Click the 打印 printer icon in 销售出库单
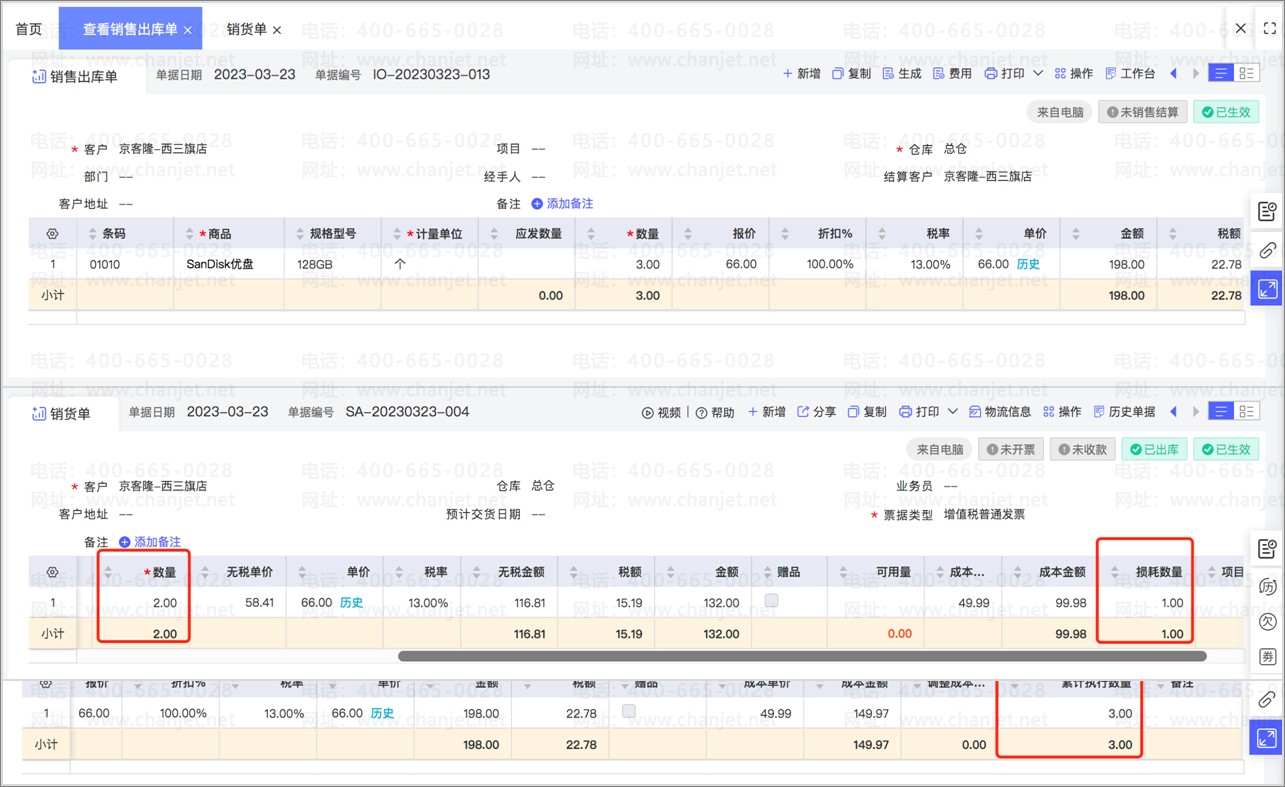Viewport: 1285px width, 787px height. click(990, 73)
